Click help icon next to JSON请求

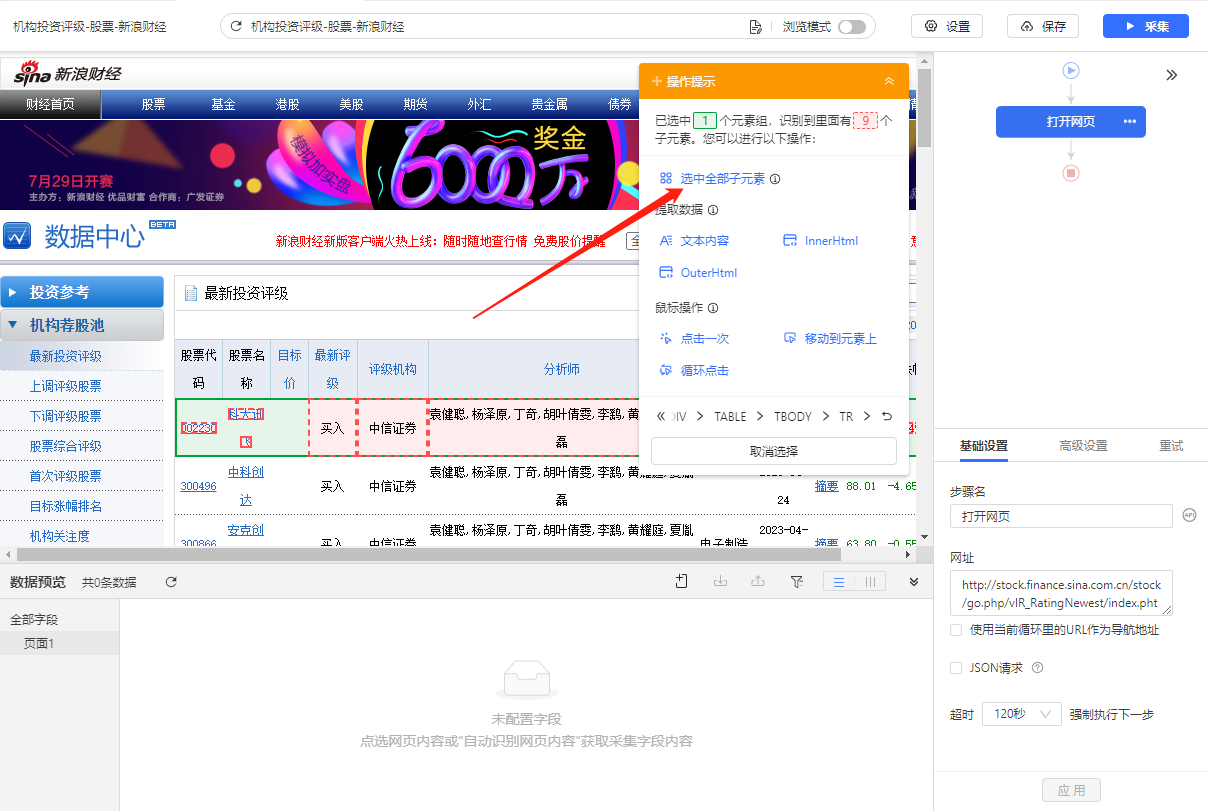point(1038,667)
